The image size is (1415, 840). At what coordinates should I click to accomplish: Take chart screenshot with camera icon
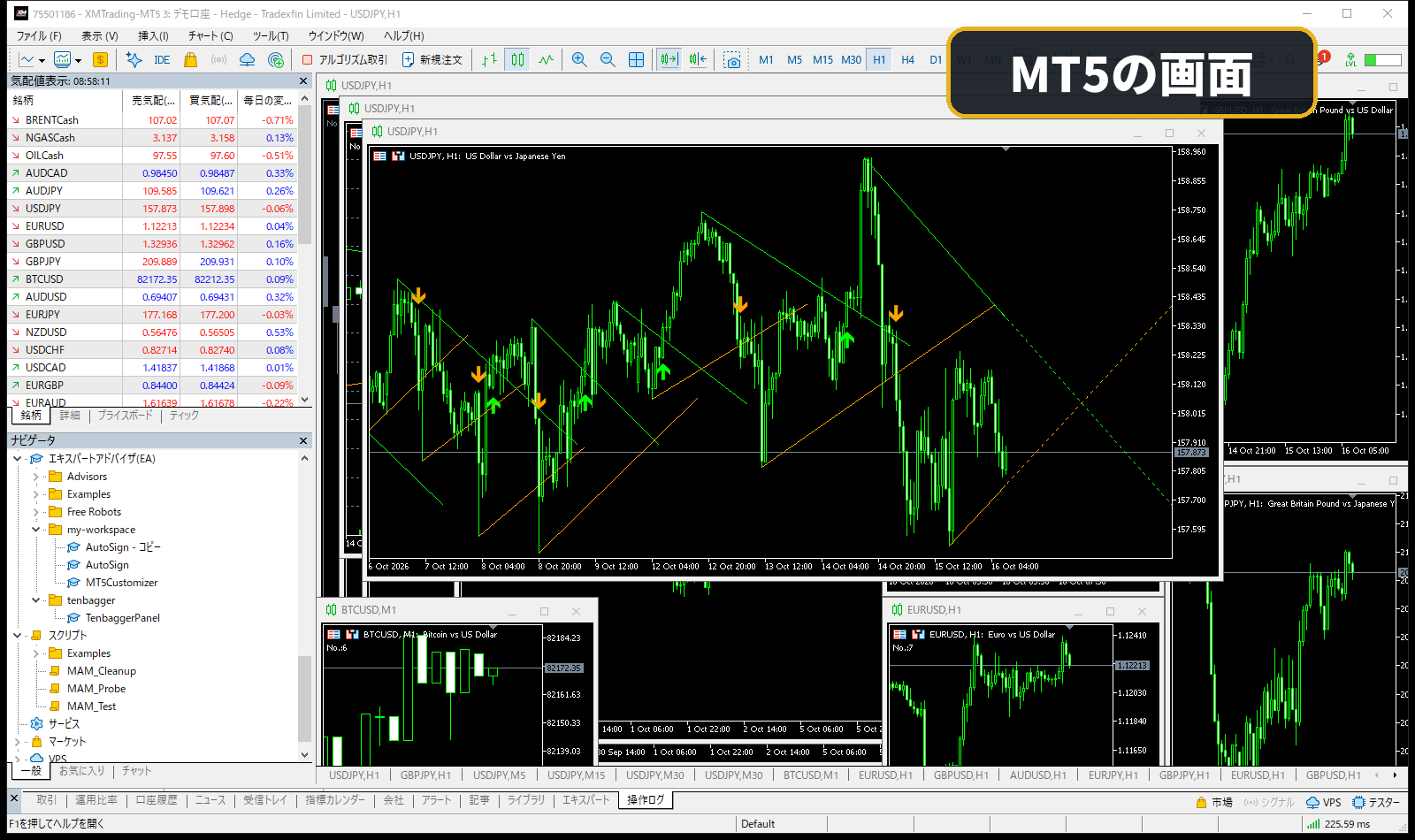[x=731, y=59]
